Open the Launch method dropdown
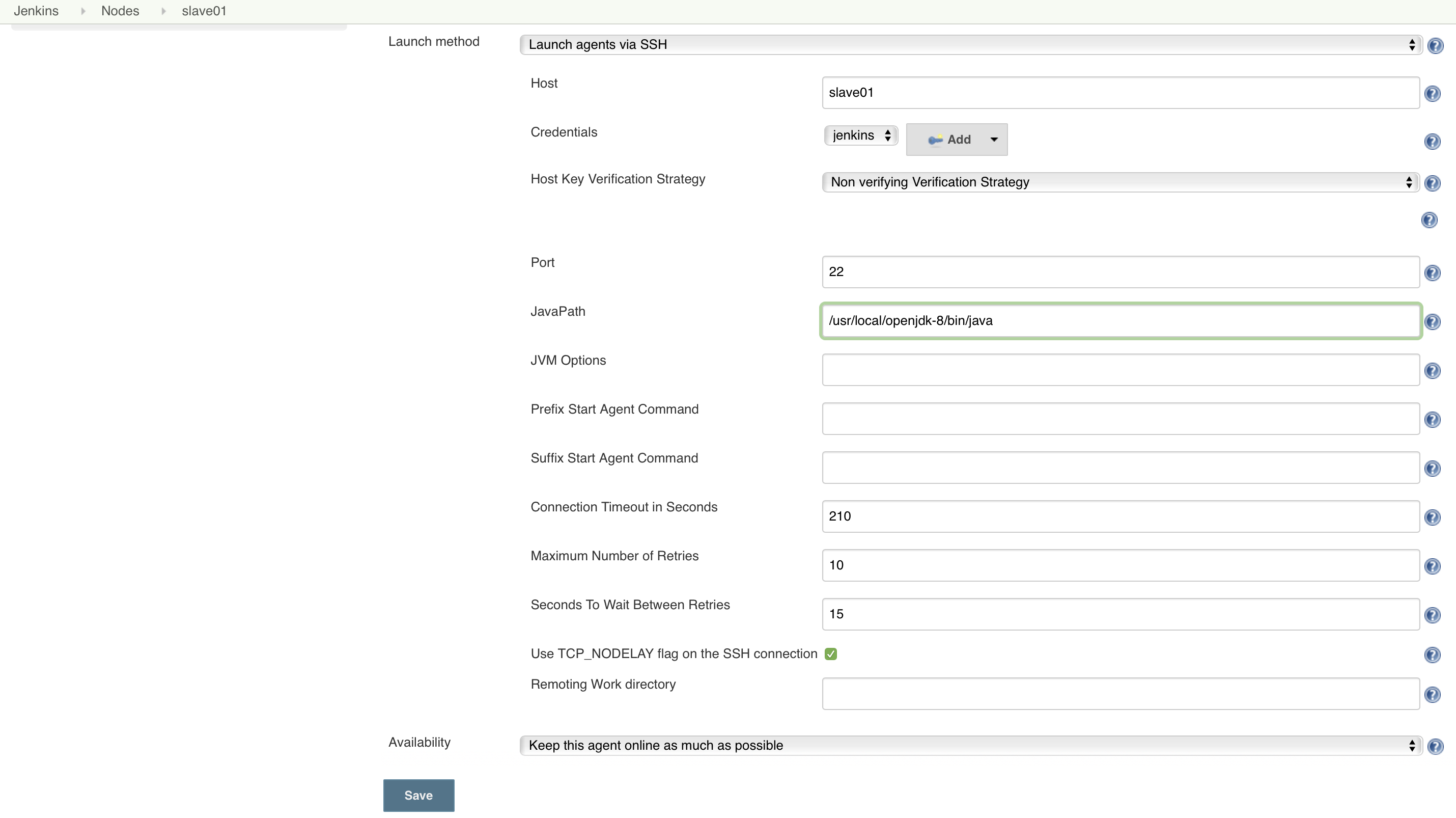This screenshot has width=1456, height=818. pos(970,45)
